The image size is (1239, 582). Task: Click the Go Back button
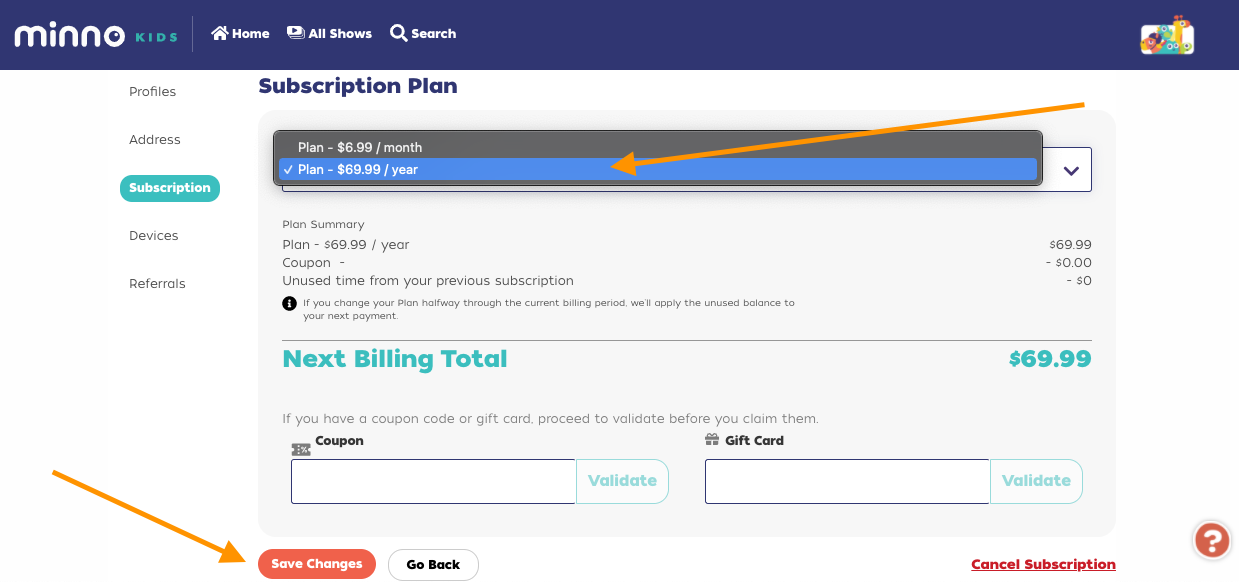click(x=433, y=565)
